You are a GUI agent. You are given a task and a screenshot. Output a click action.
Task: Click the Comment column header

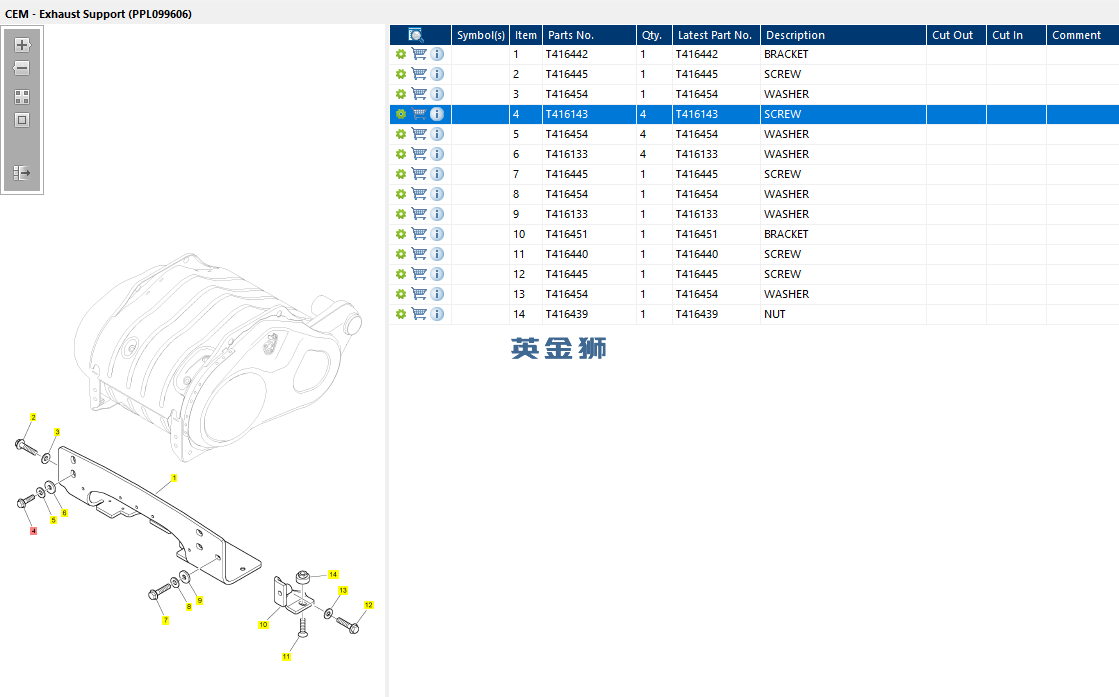(1083, 35)
